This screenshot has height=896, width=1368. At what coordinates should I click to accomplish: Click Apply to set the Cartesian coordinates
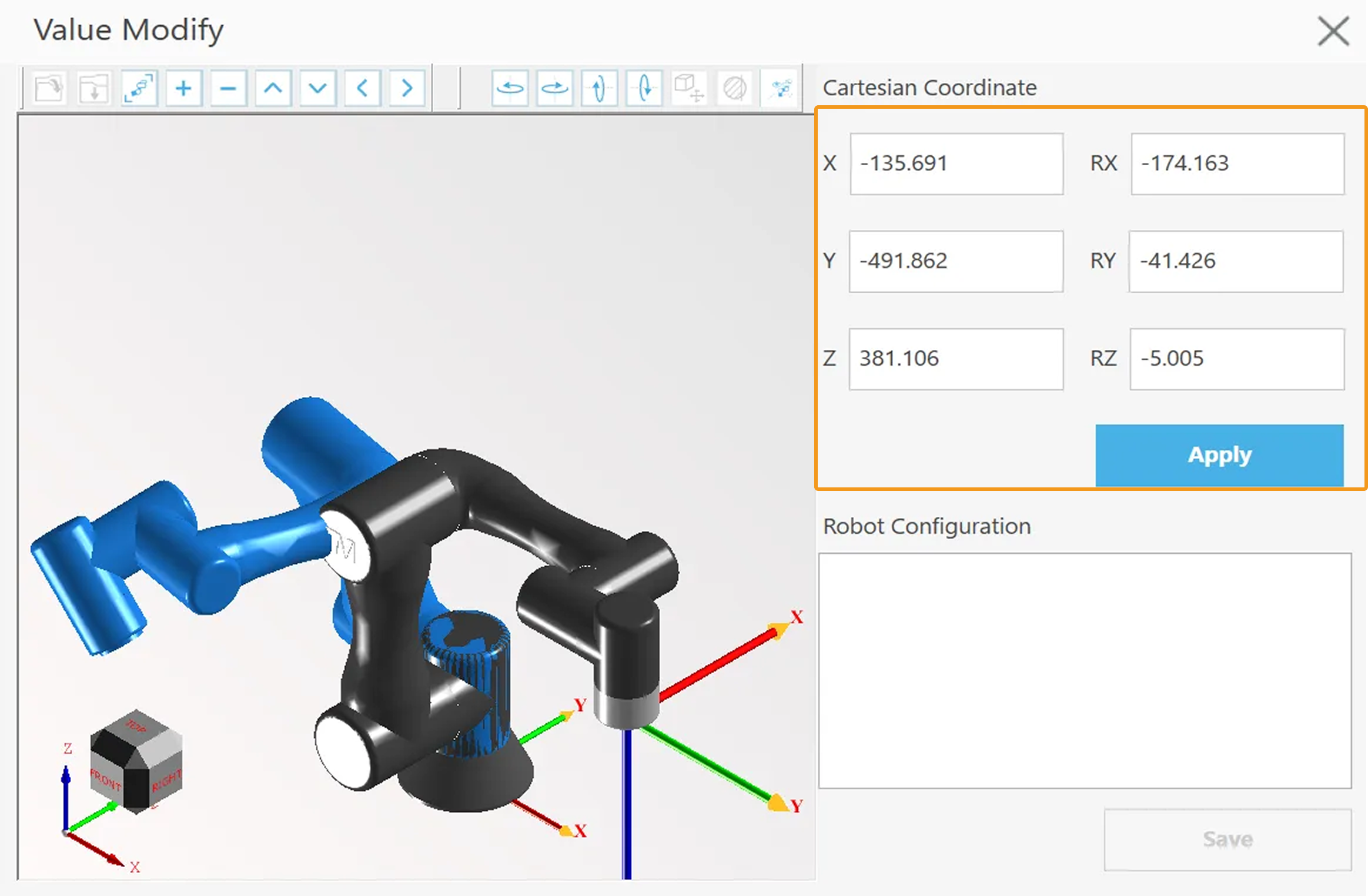pos(1219,455)
